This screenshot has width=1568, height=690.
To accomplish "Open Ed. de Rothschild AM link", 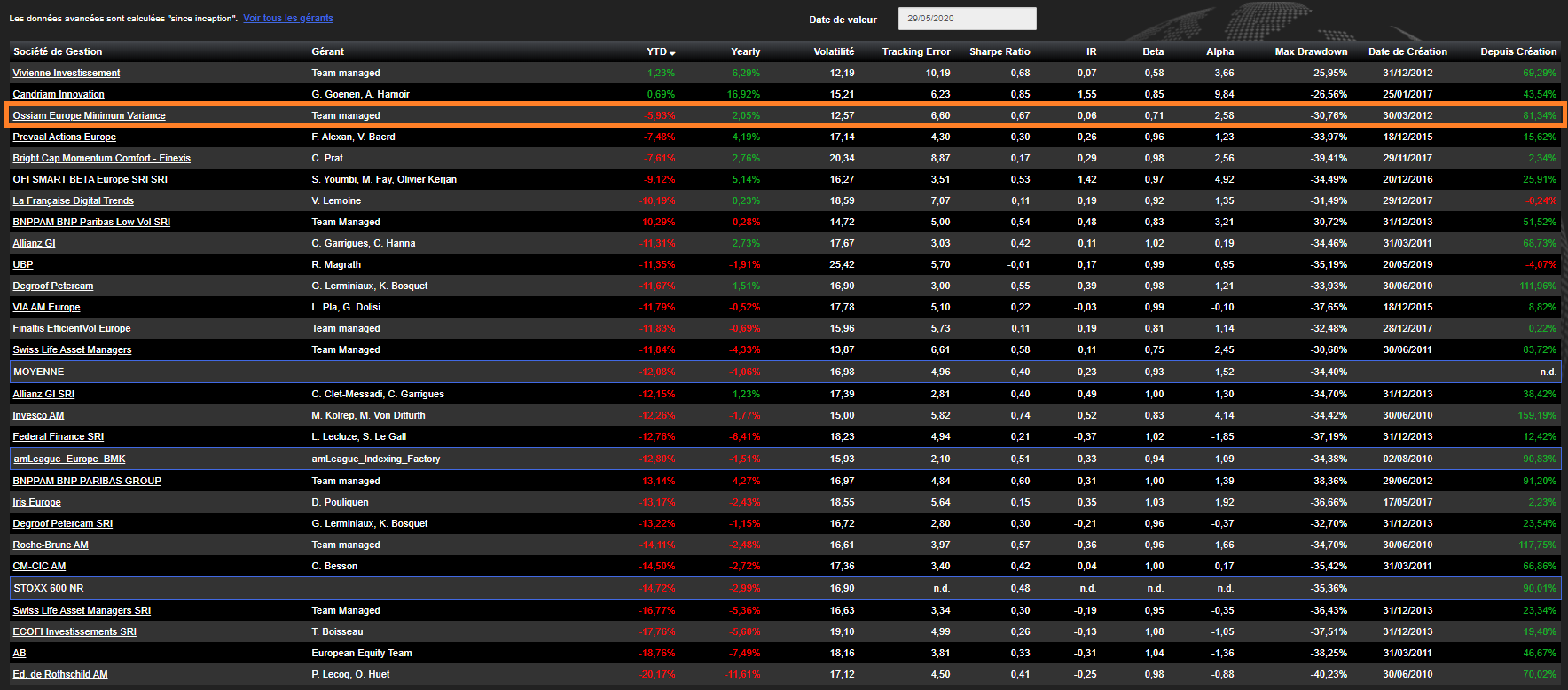I will click(60, 674).
